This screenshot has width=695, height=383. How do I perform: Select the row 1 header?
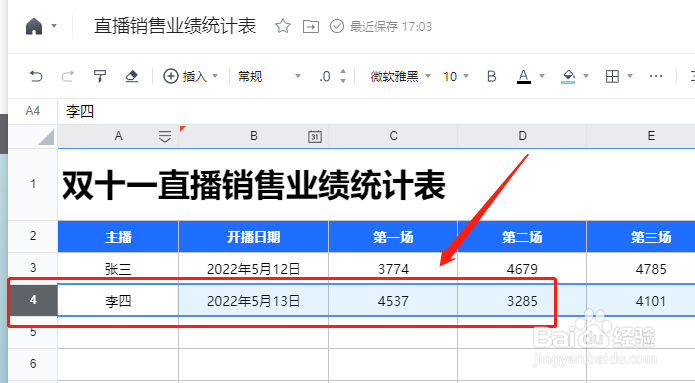(x=33, y=184)
